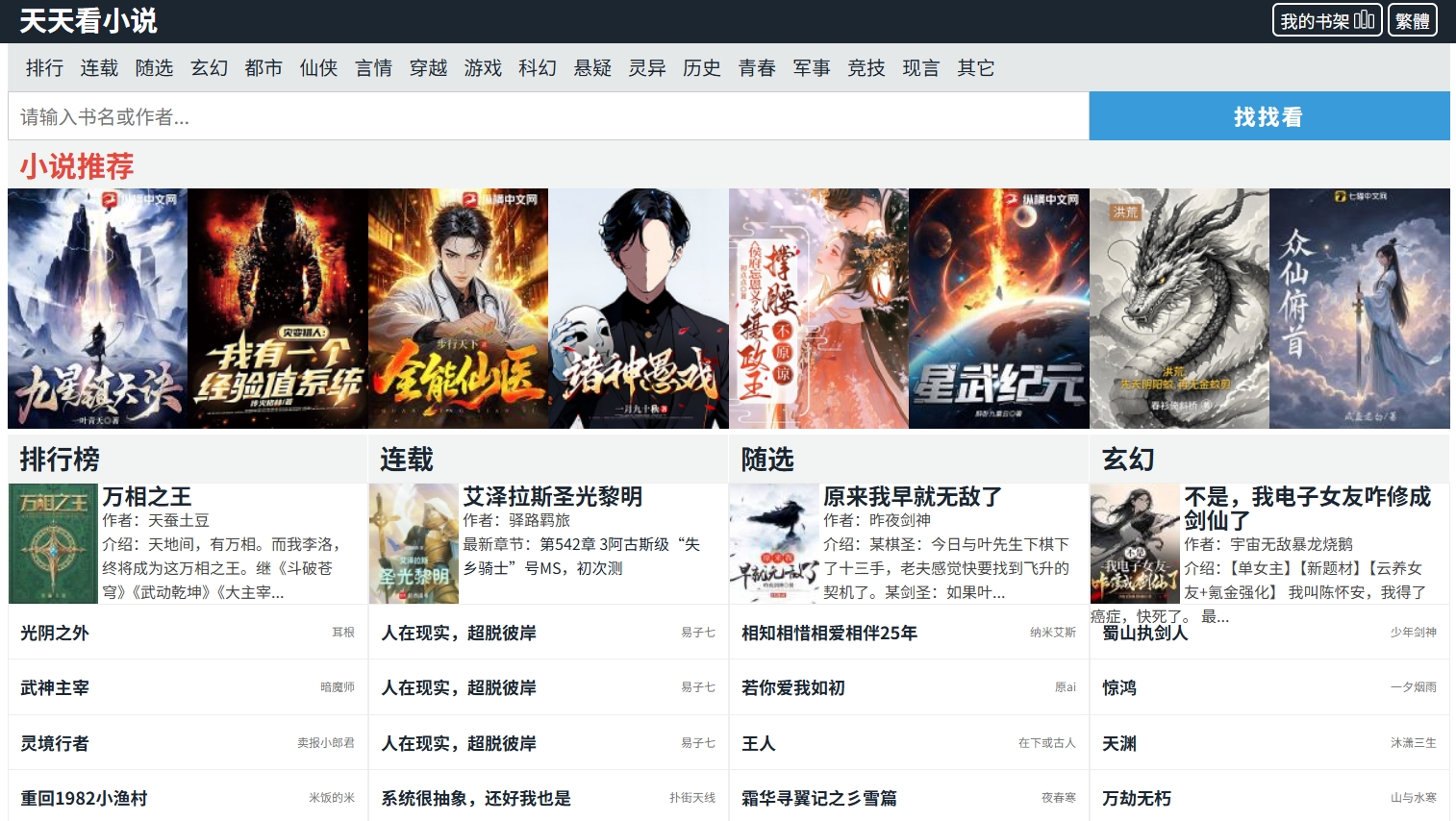Open the 青春 category
Screen dimensions: 1456x821
point(757,67)
